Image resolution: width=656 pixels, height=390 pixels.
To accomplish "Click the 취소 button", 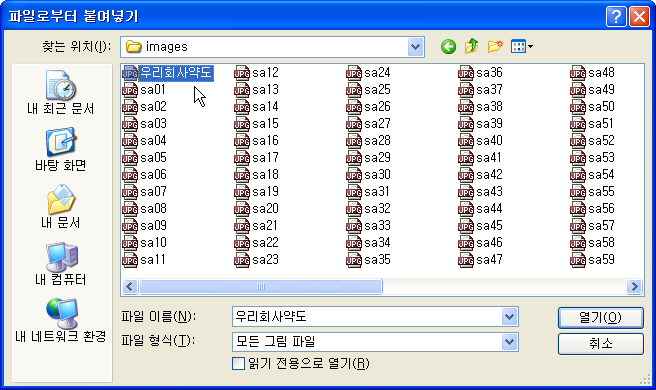I will pyautogui.click(x=600, y=344).
